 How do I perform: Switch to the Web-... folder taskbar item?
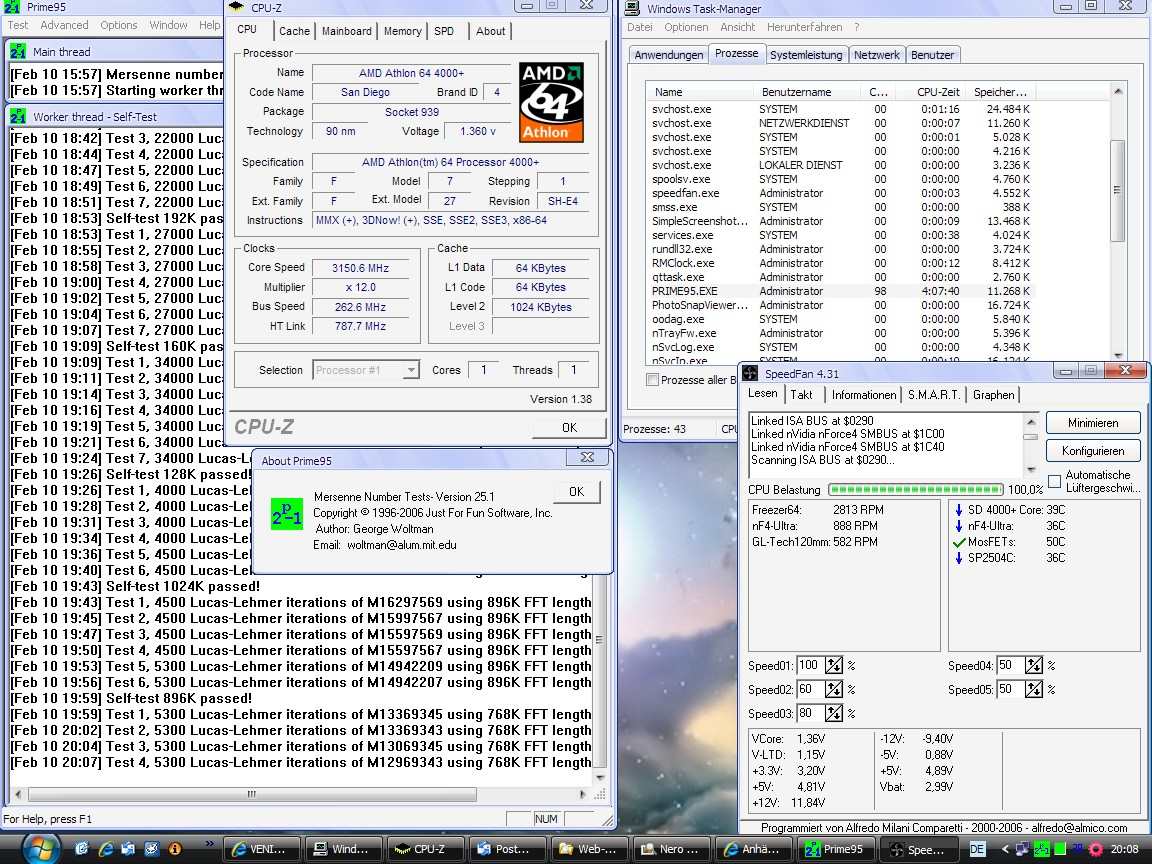tap(589, 849)
